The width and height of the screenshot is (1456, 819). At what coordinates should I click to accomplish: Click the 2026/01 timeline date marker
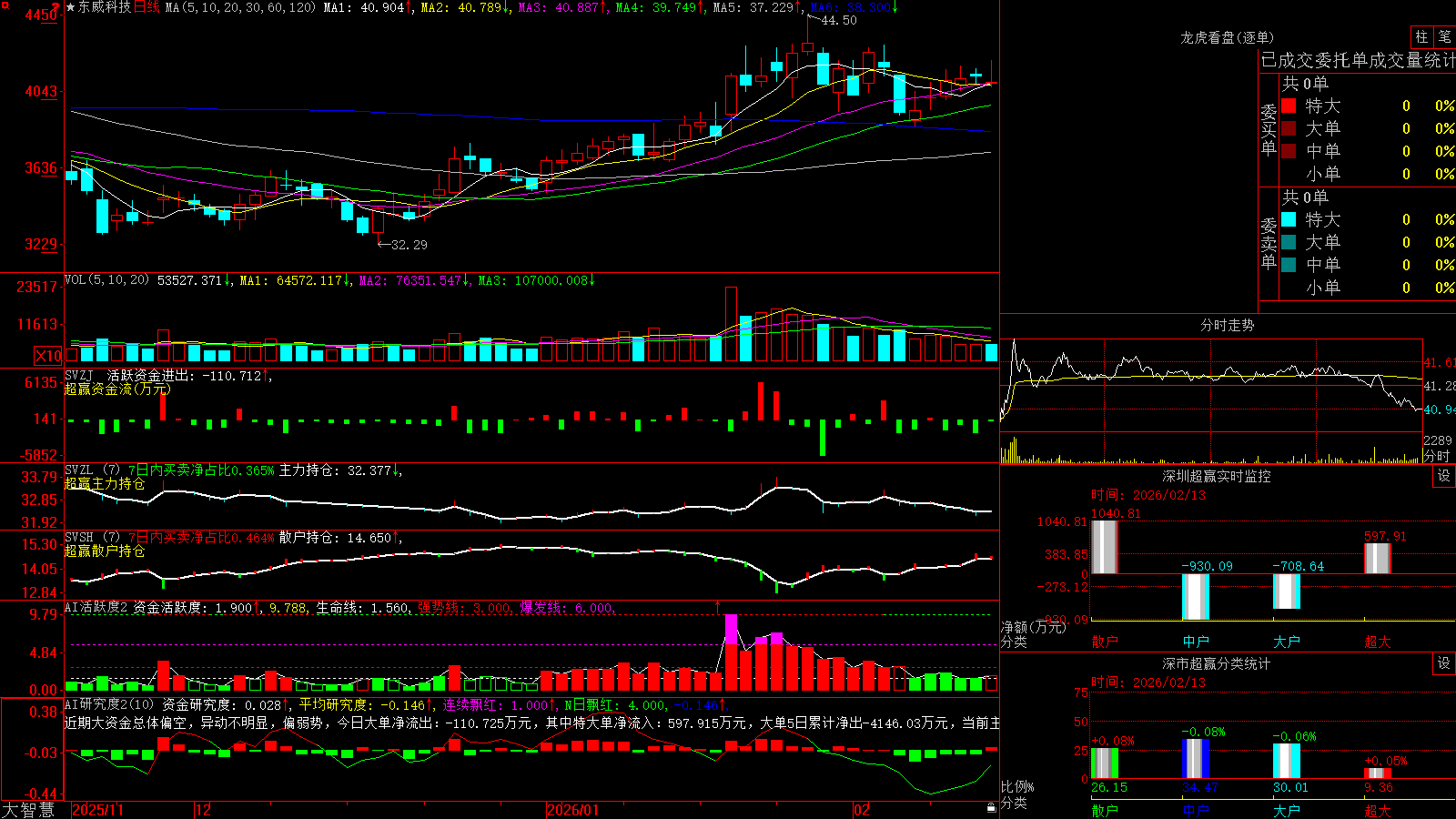(x=573, y=810)
